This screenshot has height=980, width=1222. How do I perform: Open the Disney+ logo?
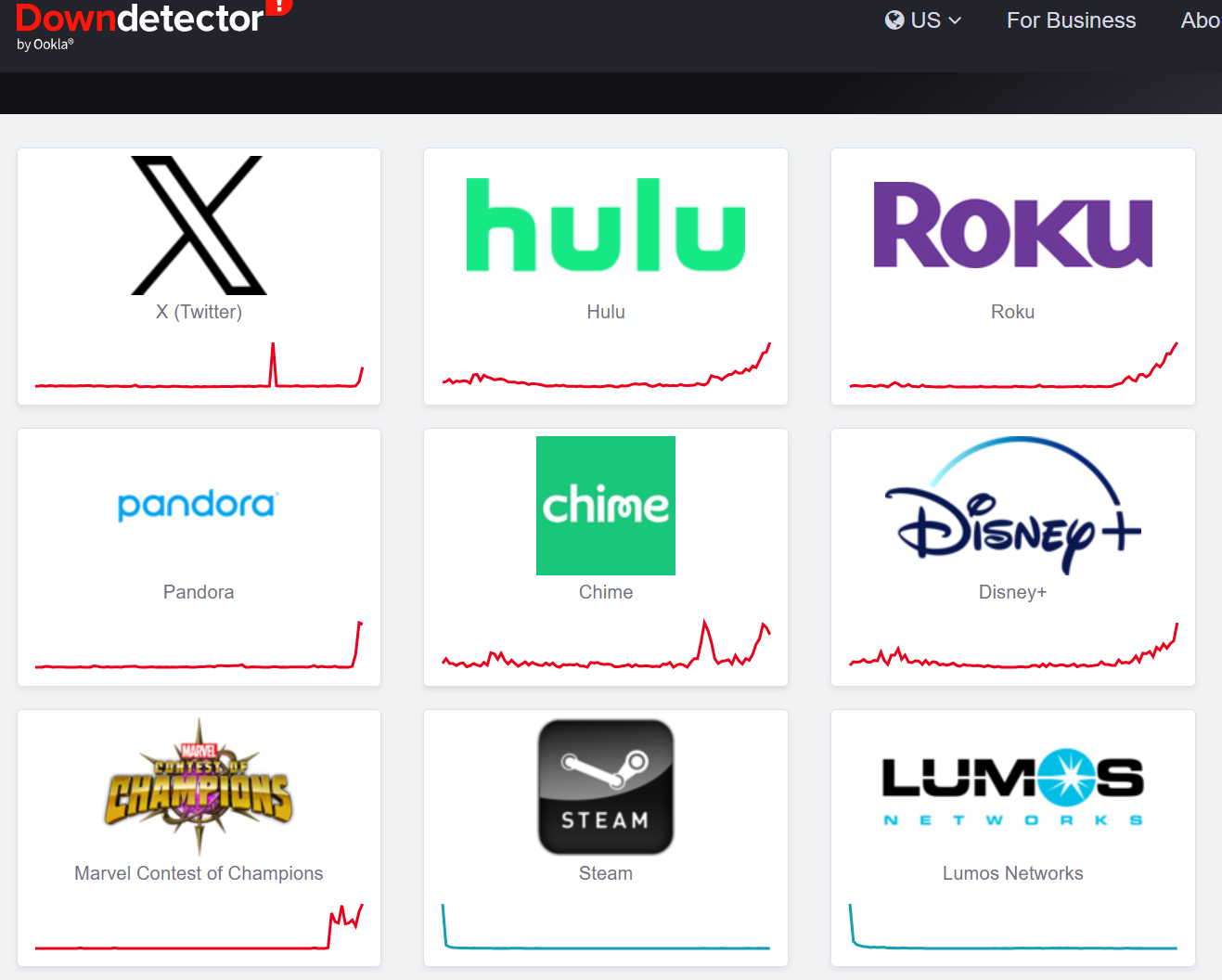coord(1012,506)
